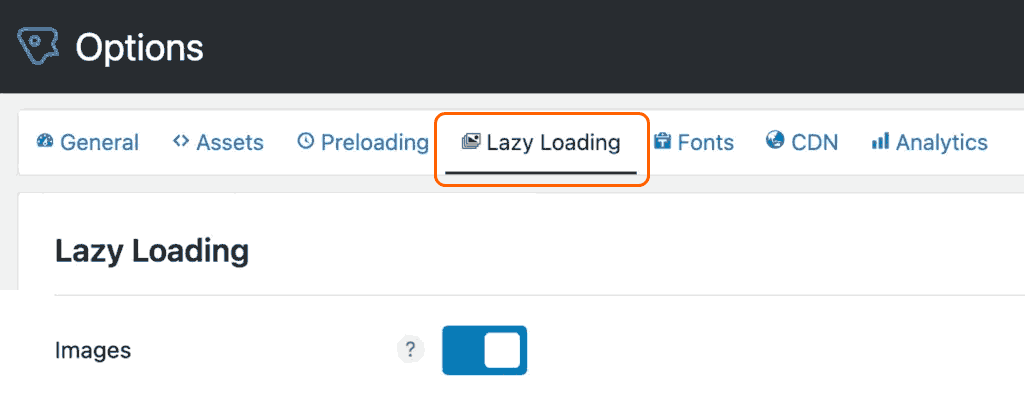
Task: Open the Assets tab
Action: [230, 142]
